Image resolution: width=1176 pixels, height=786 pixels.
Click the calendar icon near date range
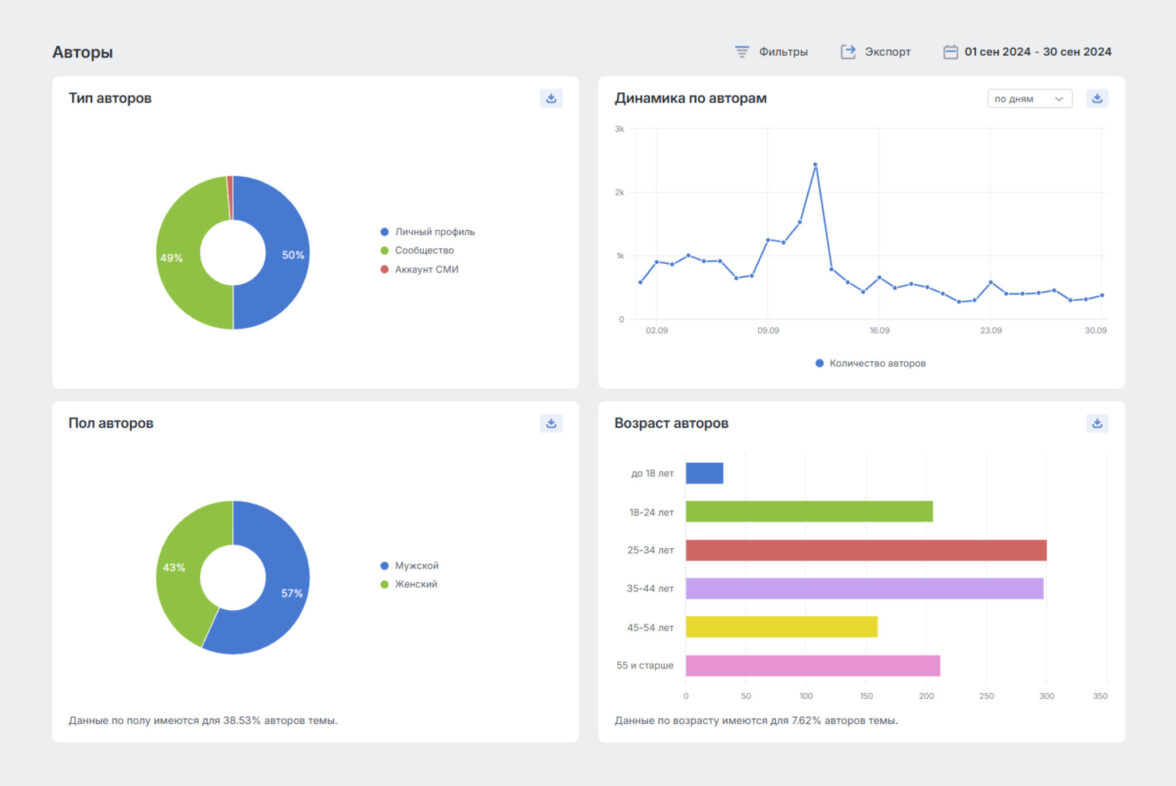(950, 52)
